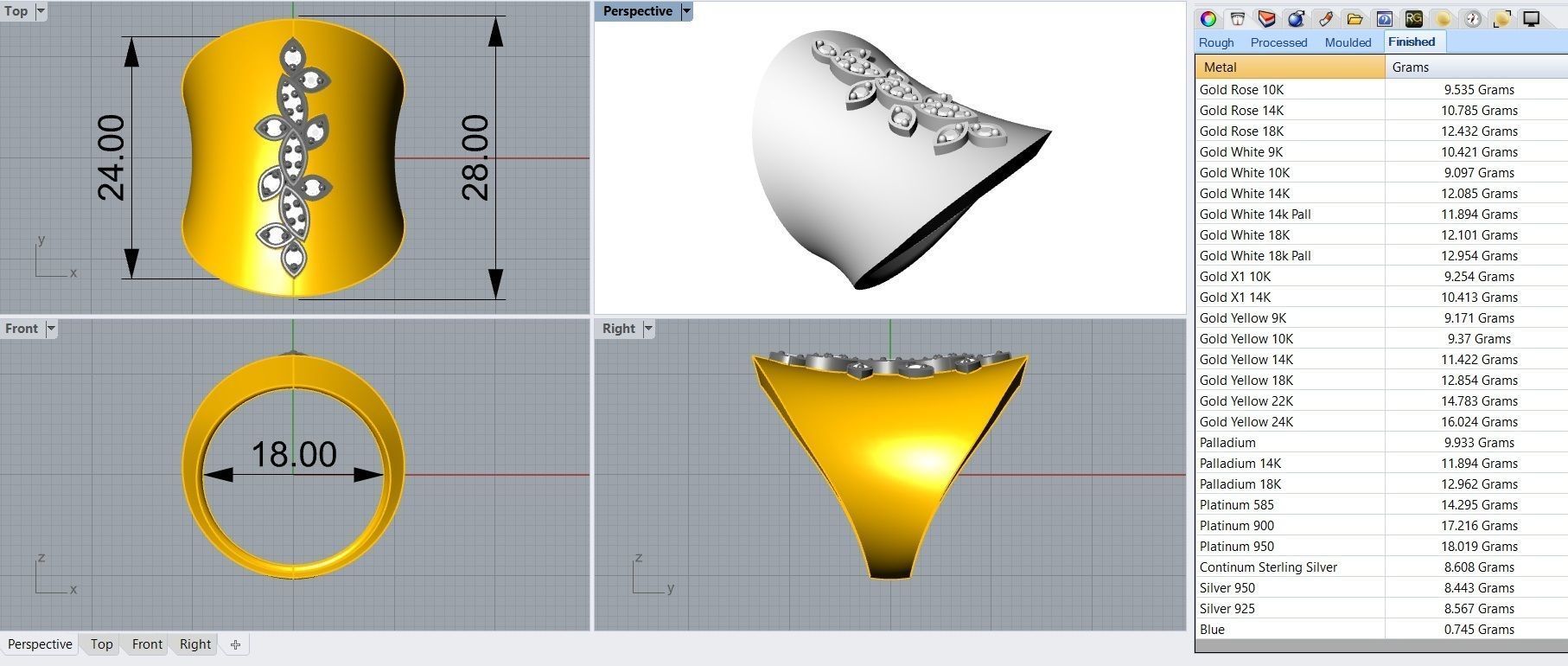
Task: Open Front viewport dropdown menu
Action: (51, 329)
